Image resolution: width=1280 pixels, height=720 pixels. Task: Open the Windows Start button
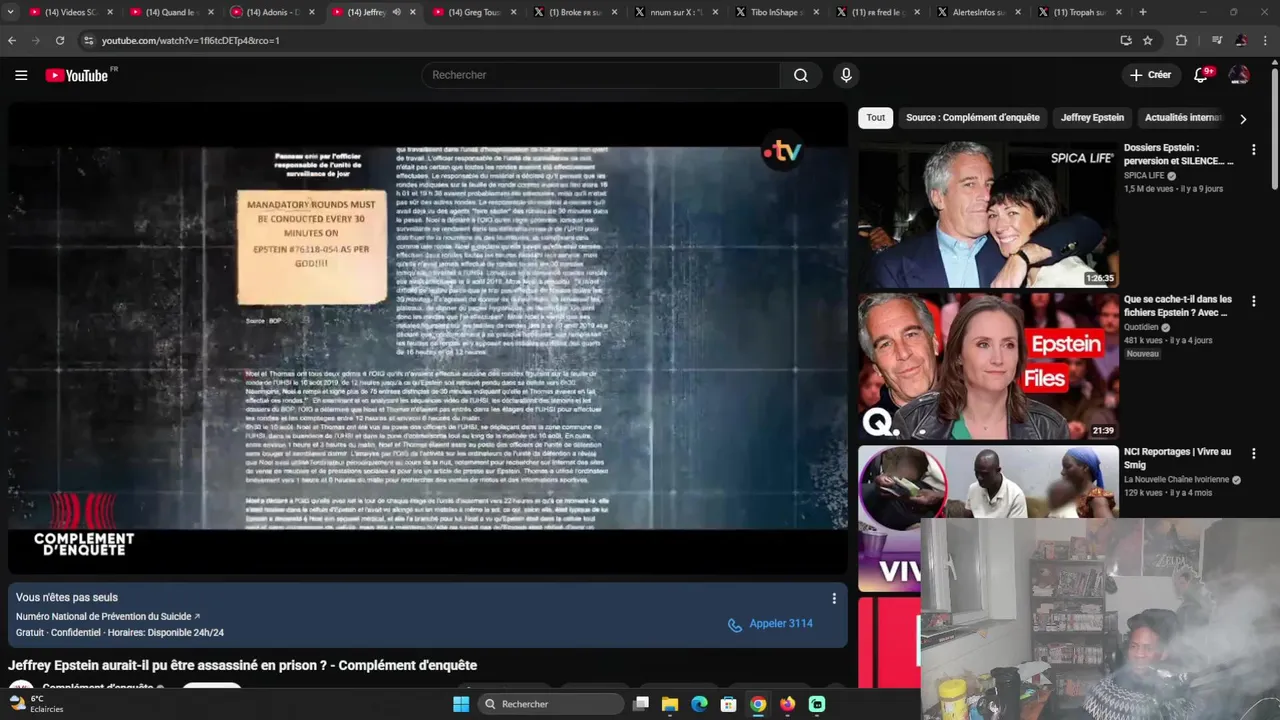(x=461, y=704)
